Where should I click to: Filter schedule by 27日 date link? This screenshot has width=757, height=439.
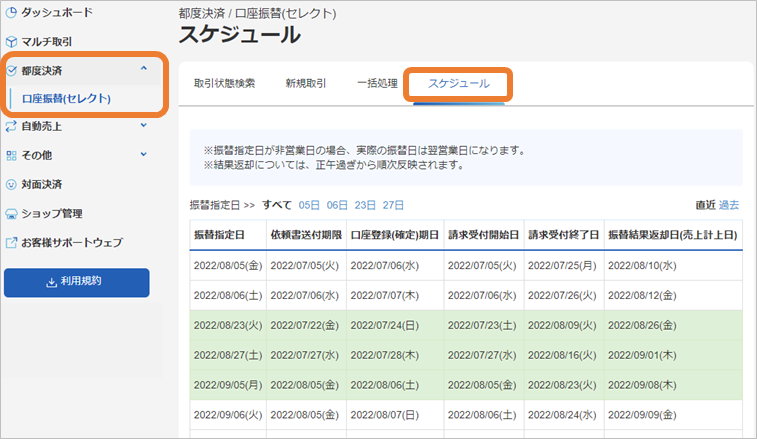pos(393,205)
